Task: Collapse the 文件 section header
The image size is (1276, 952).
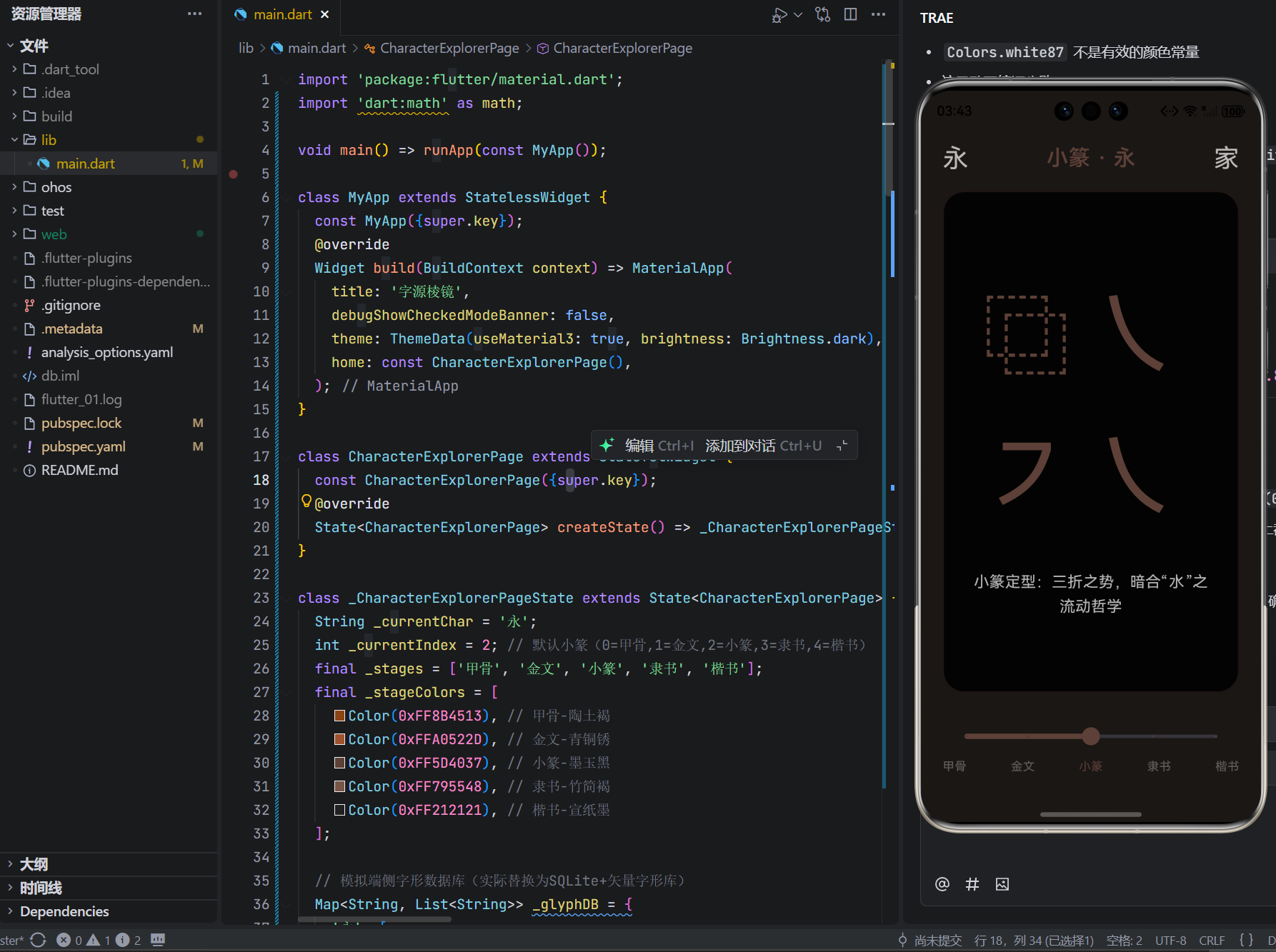Action: (34, 46)
